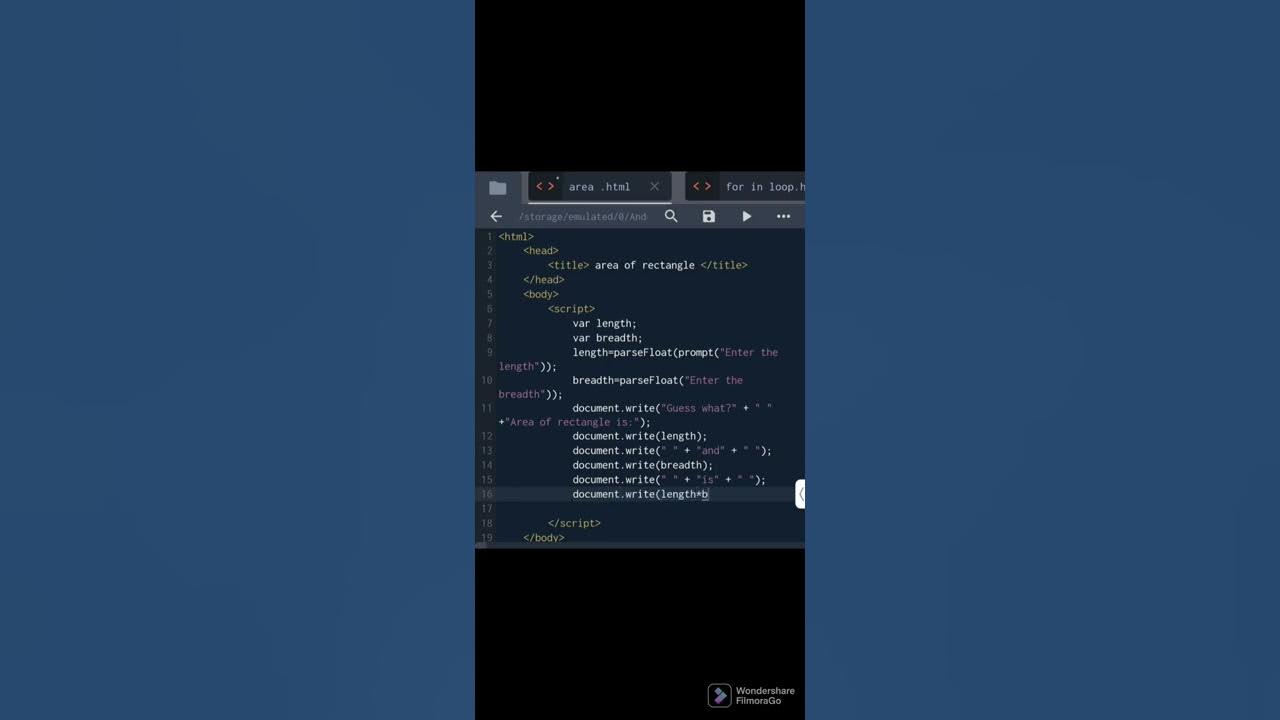
Task: Click the length=parseFloat(prompt line
Action: (x=675, y=352)
